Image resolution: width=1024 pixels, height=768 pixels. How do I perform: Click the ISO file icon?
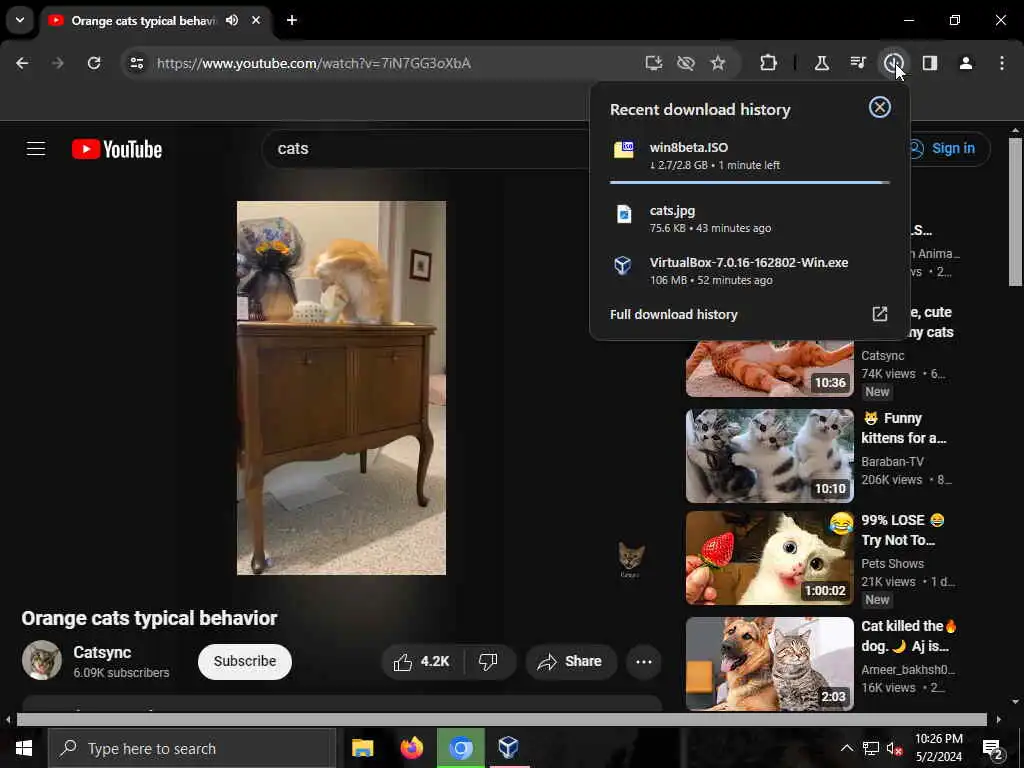(x=624, y=149)
